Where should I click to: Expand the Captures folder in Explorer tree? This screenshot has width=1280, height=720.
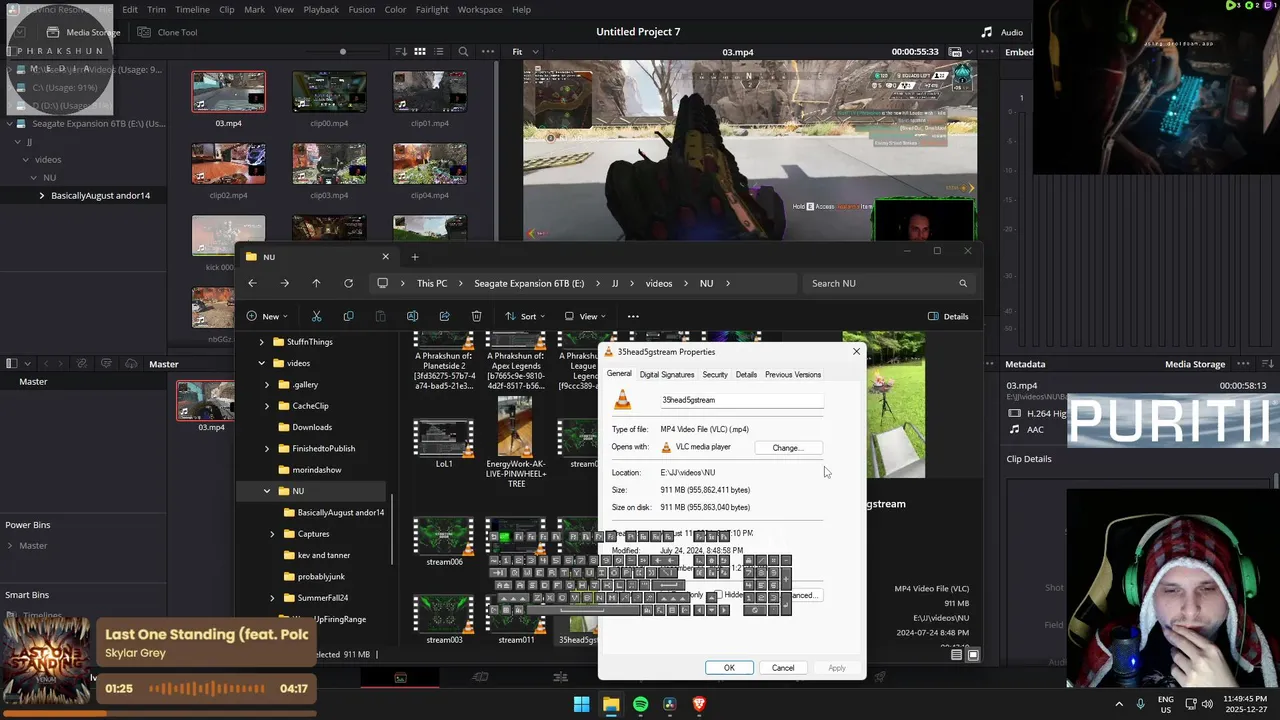point(272,534)
